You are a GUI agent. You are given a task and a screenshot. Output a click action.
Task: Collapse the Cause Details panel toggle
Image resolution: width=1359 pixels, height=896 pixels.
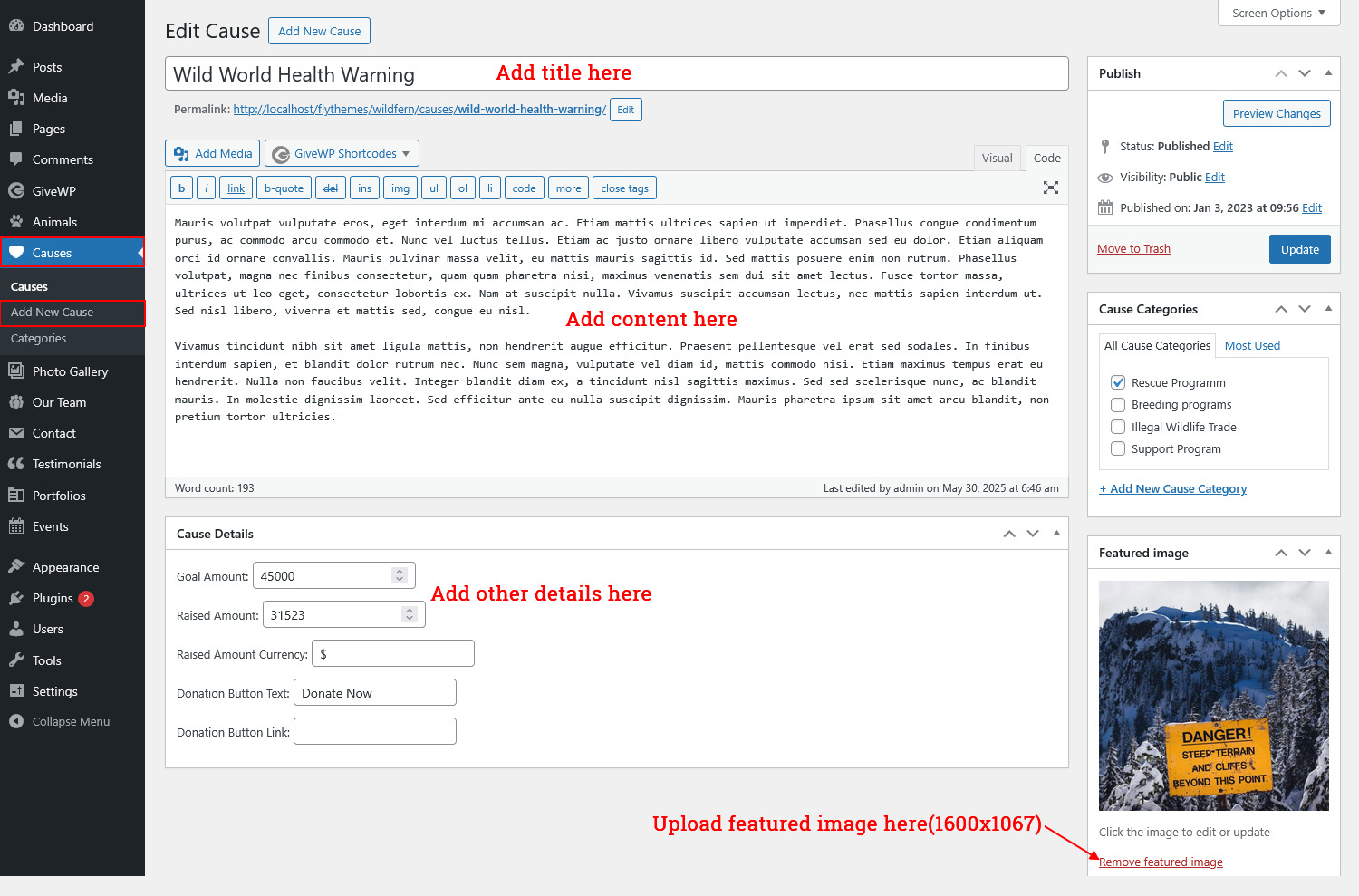[1056, 534]
